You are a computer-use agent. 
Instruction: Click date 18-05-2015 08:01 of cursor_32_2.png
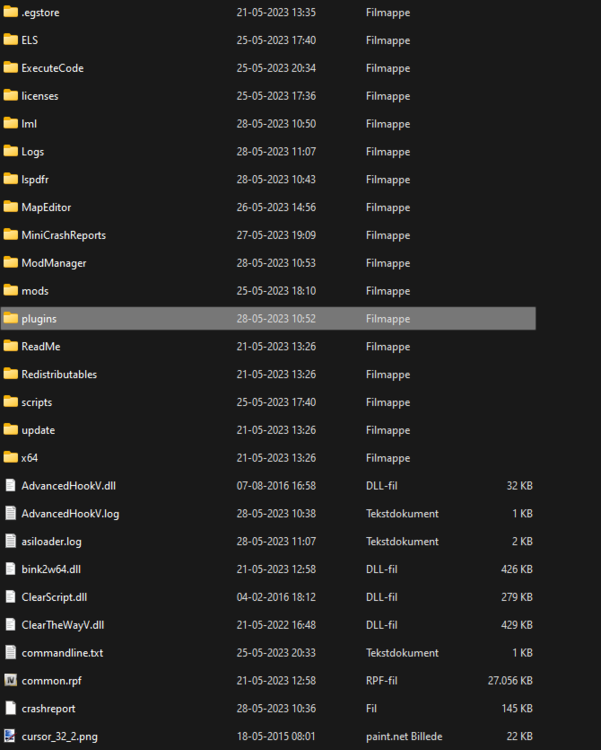276,736
